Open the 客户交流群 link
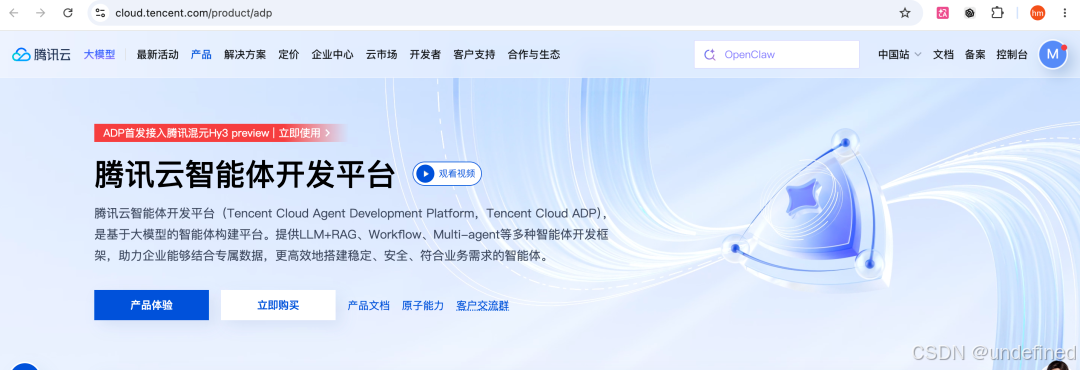The width and height of the screenshot is (1080, 370). point(483,305)
